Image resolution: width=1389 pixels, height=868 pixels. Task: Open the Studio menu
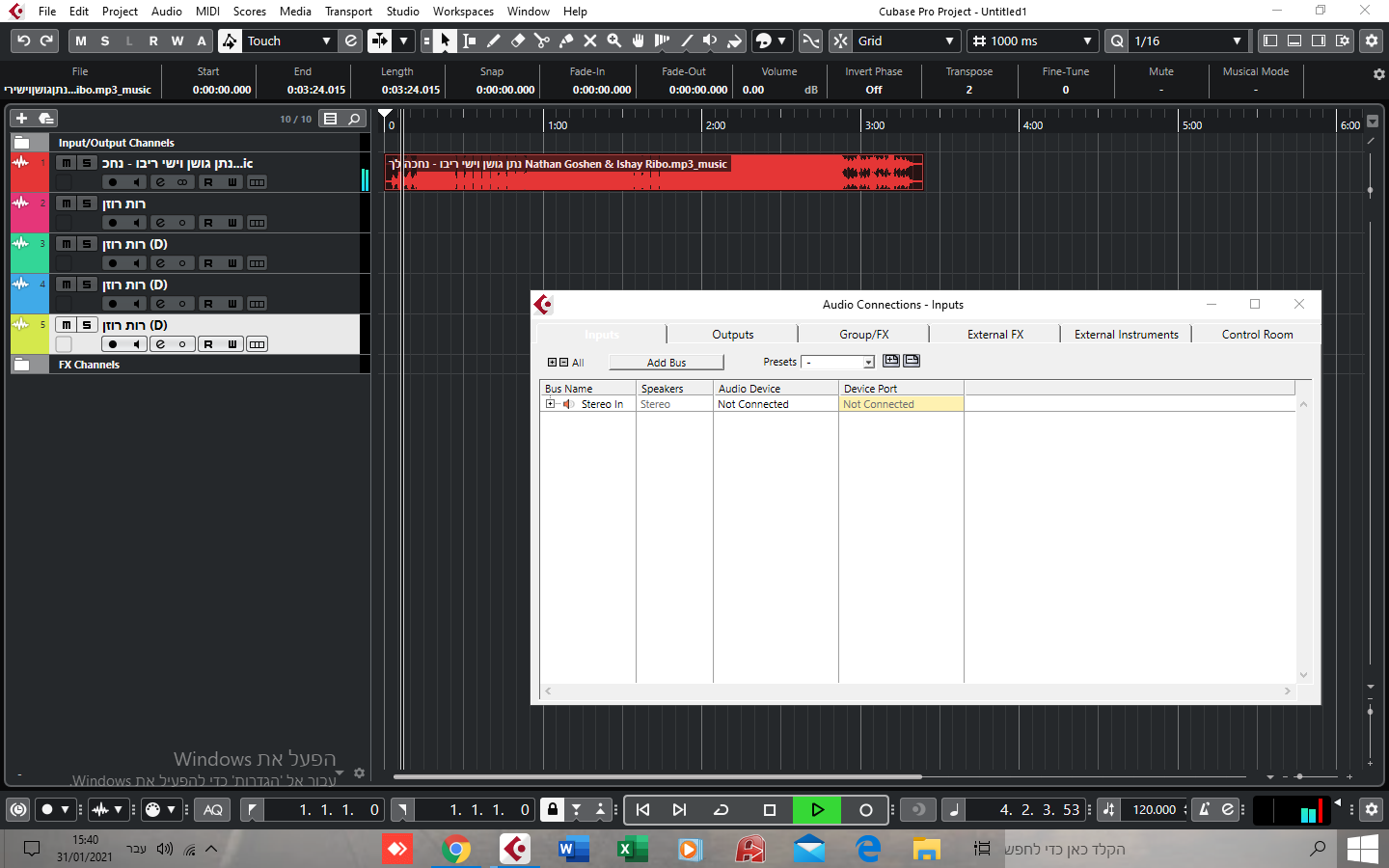pos(402,12)
